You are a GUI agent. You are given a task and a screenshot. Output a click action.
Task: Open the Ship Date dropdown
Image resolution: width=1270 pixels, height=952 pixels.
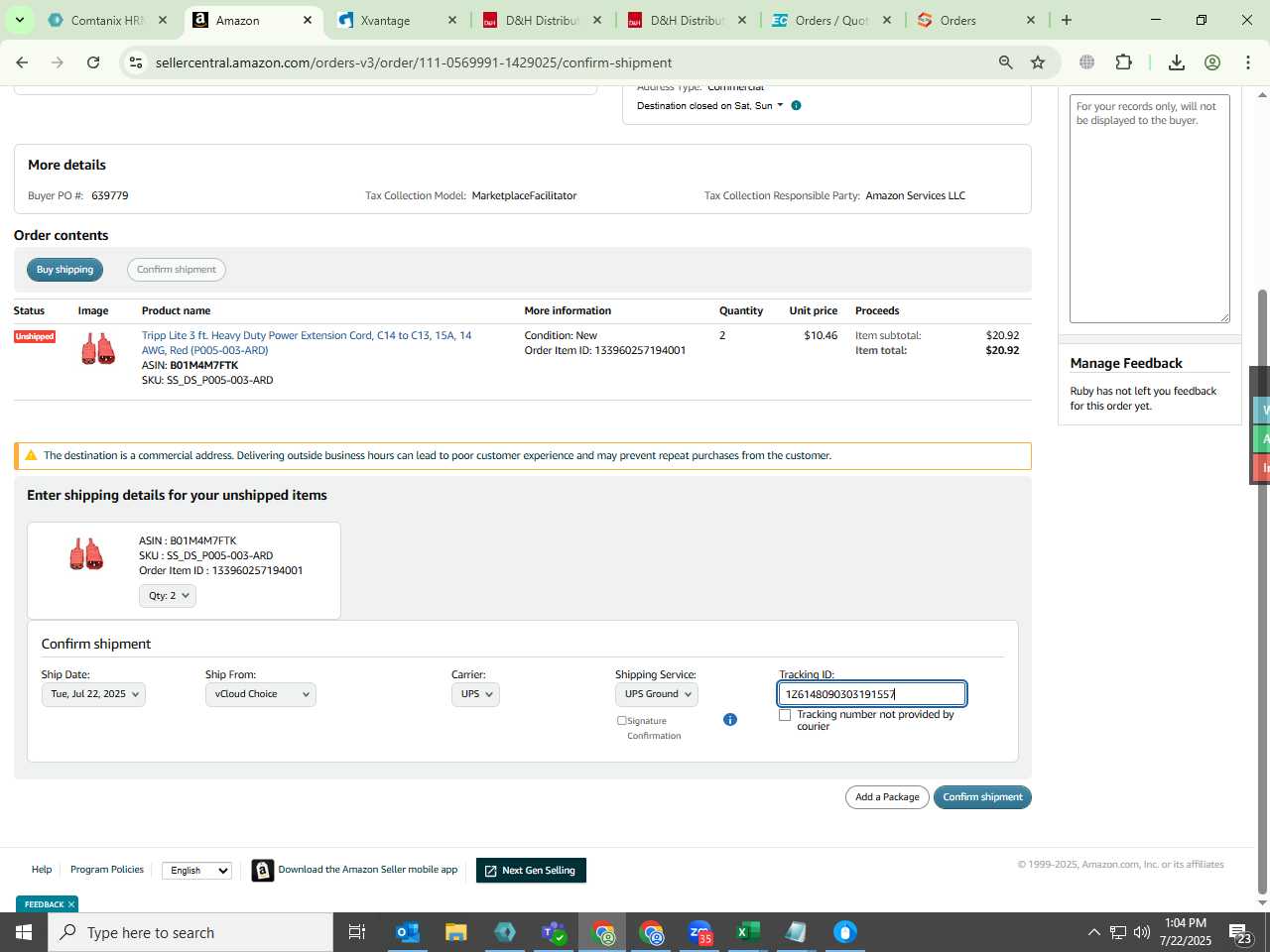point(93,694)
